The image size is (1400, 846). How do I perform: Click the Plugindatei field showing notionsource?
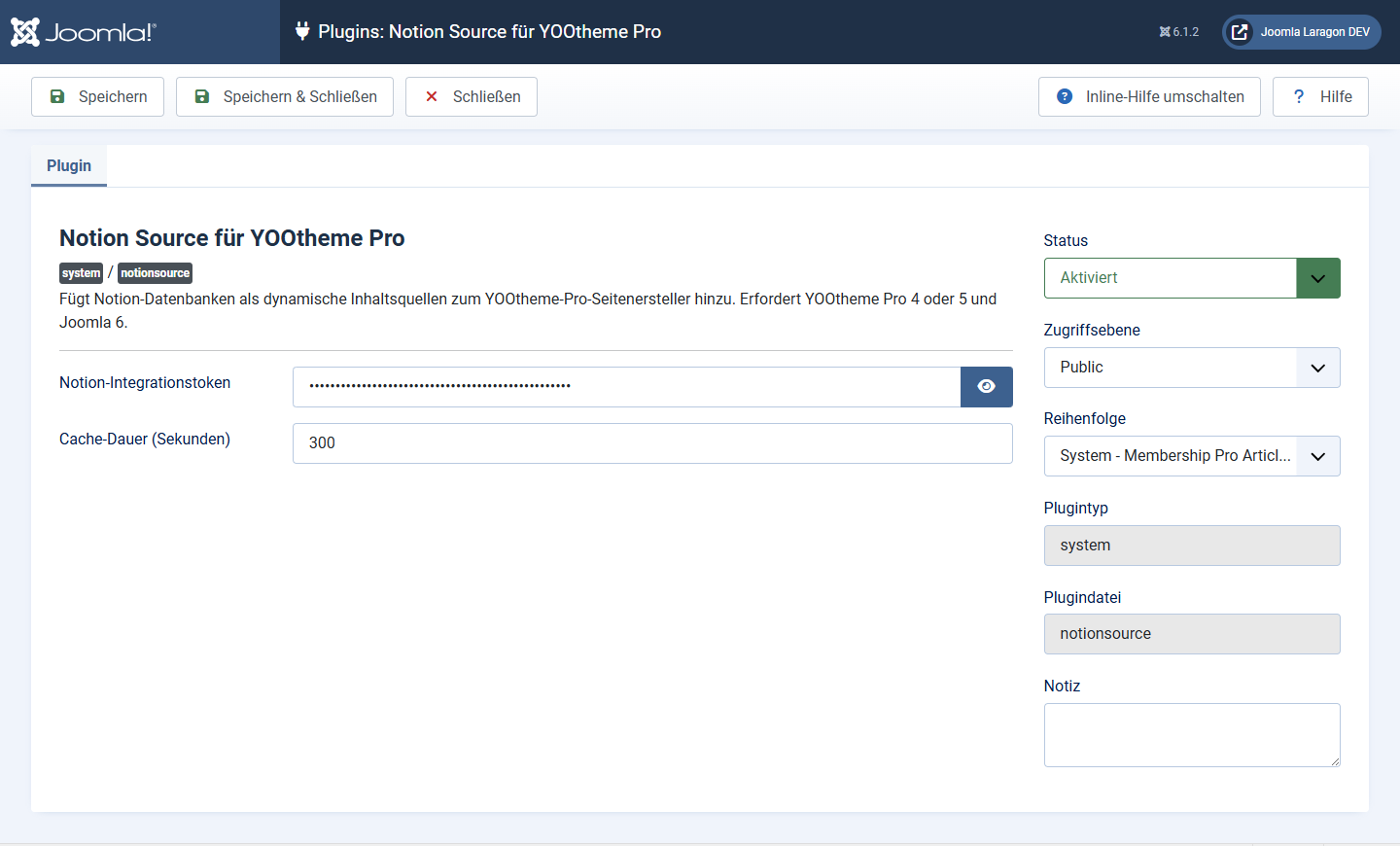point(1192,634)
